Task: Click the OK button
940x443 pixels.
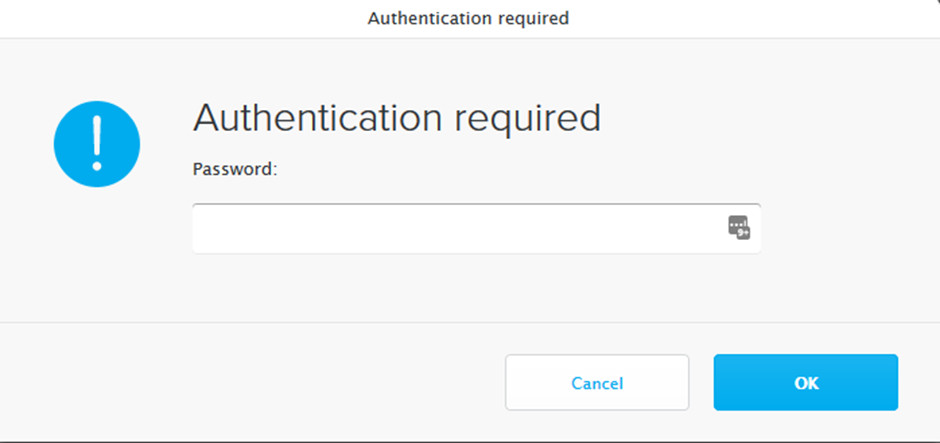Action: coord(806,382)
